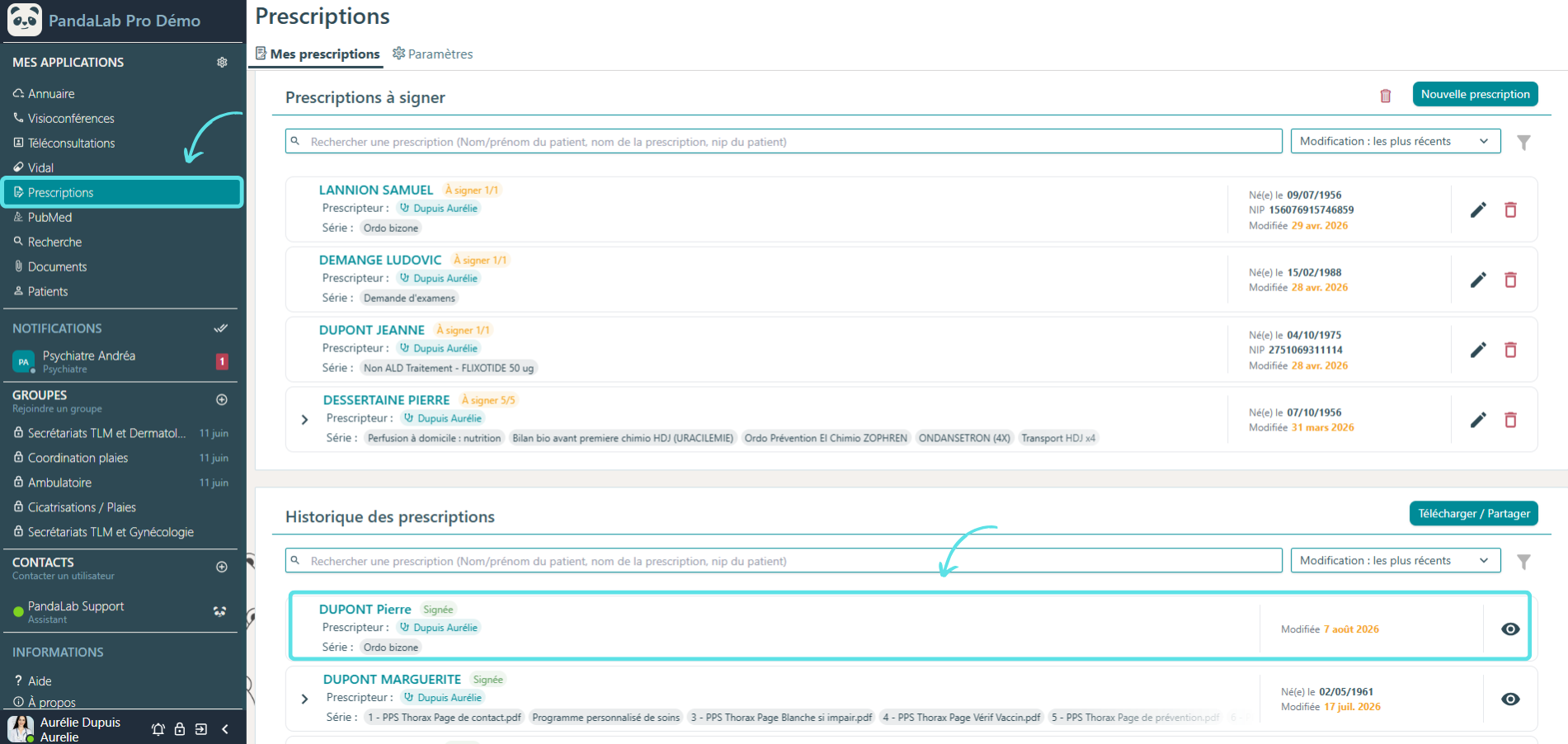Viewport: 1568px width, 744px height.
Task: Click the gear icon beside MES APPLICATIONS
Action: click(x=222, y=62)
